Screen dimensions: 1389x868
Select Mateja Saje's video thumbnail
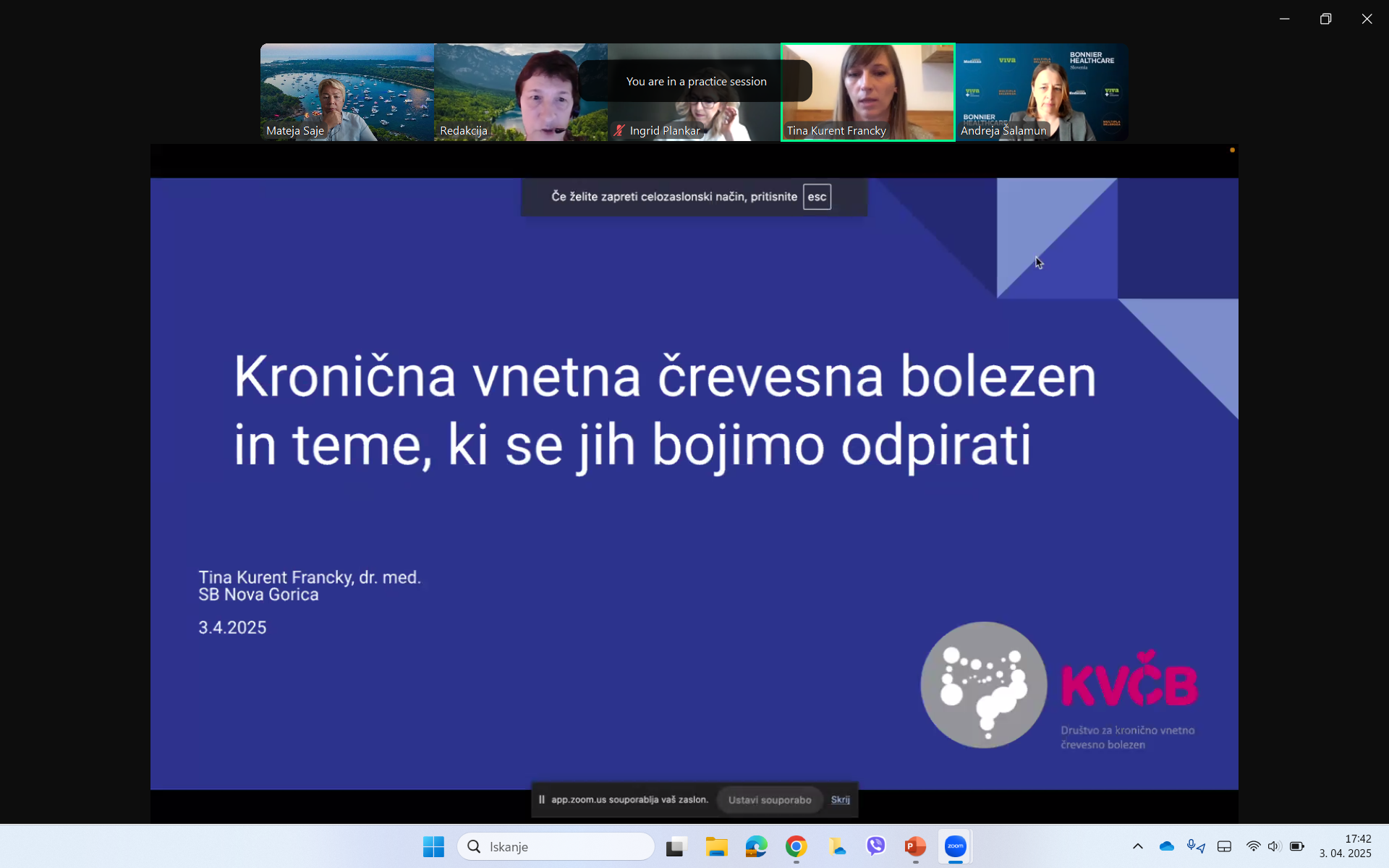[347, 92]
